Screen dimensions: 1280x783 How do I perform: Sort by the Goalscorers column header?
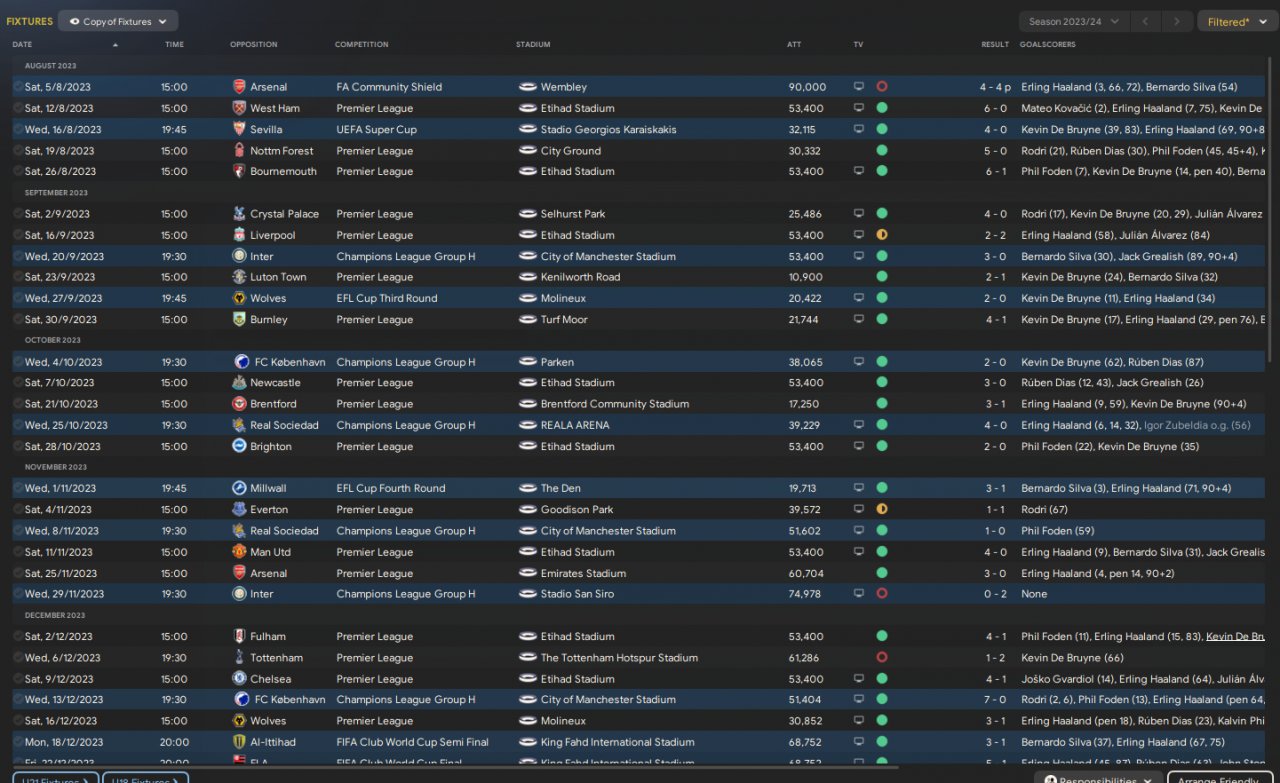click(1048, 45)
